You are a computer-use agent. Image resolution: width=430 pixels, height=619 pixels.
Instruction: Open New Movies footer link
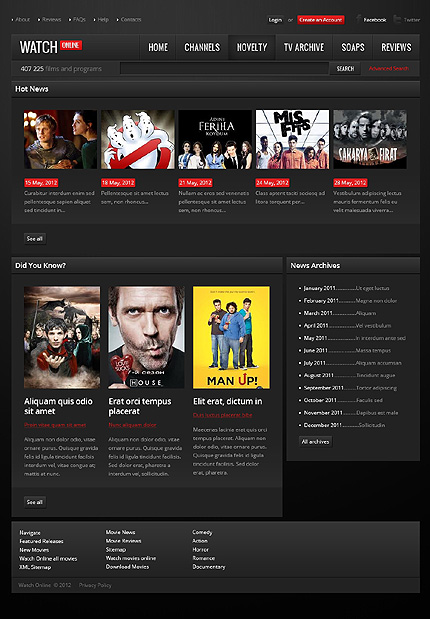pyautogui.click(x=34, y=550)
